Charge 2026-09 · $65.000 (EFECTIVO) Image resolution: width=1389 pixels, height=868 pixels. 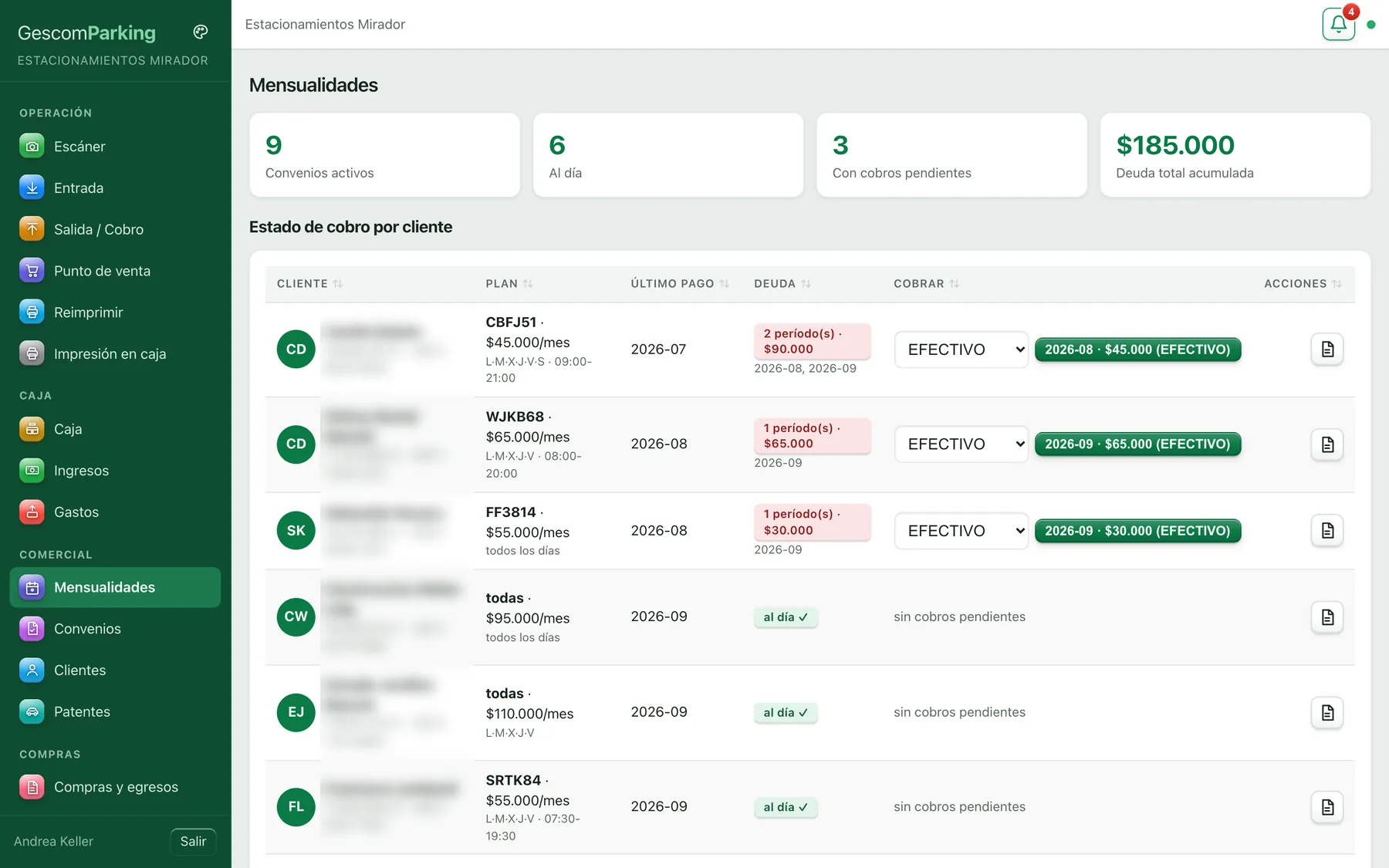pos(1137,444)
